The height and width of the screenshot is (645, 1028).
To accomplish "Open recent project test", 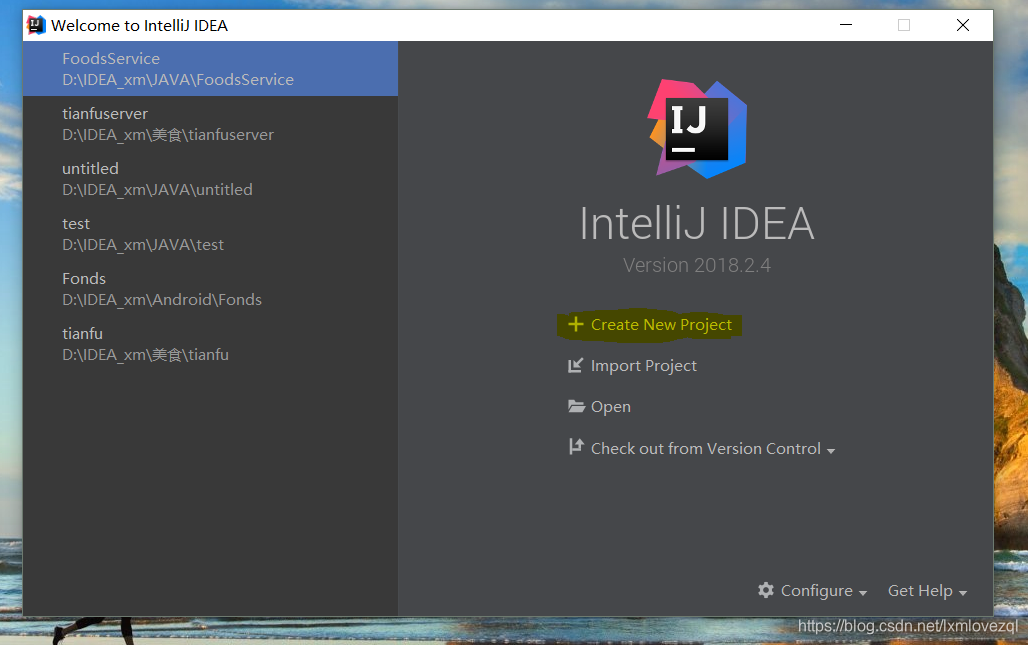I will point(210,234).
